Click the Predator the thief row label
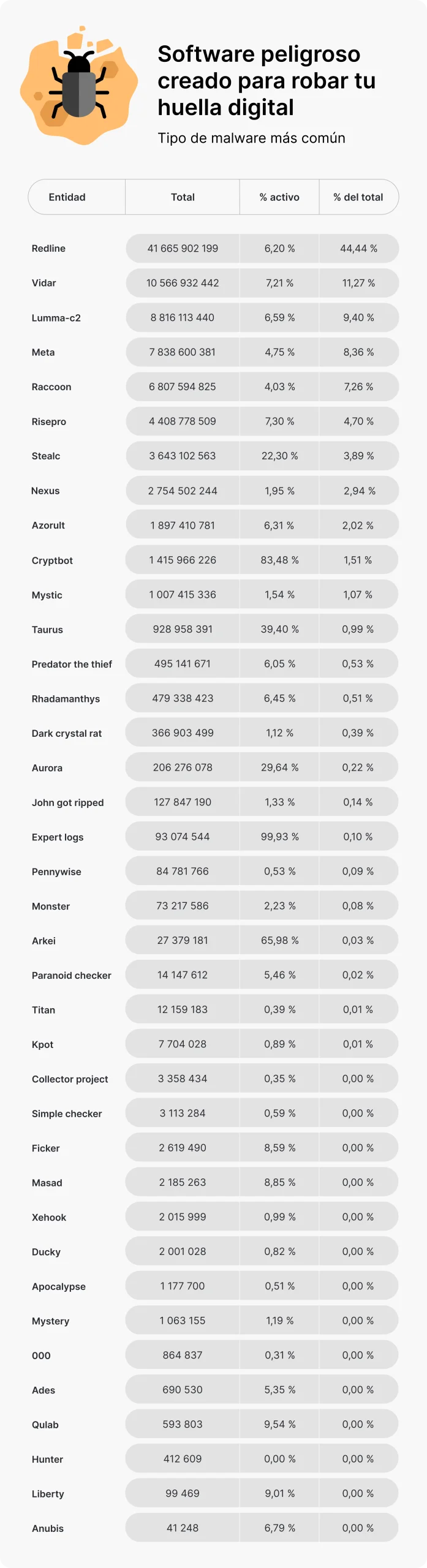The height and width of the screenshot is (1568, 427). click(x=72, y=665)
